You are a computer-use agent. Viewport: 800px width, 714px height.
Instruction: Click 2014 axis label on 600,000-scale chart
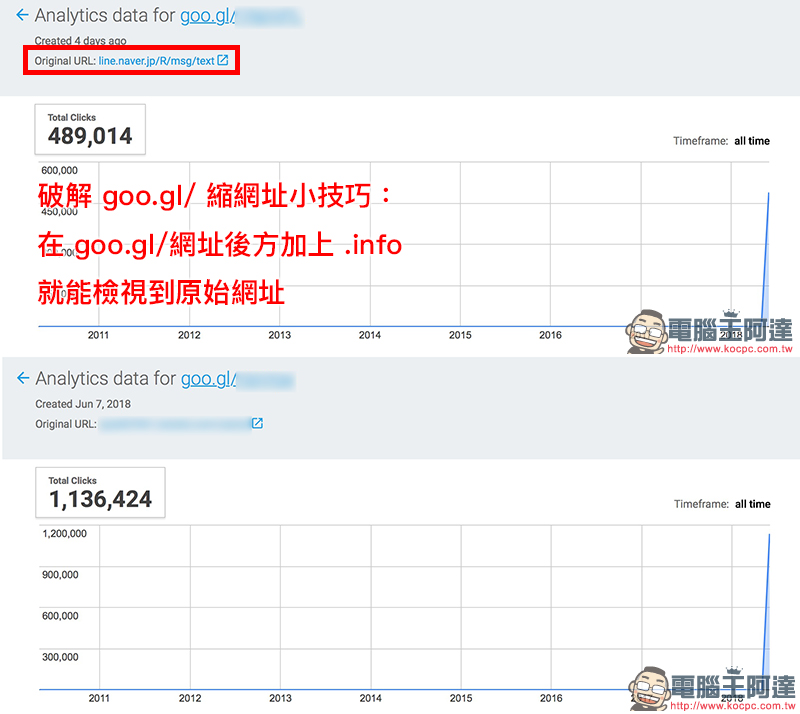click(369, 335)
